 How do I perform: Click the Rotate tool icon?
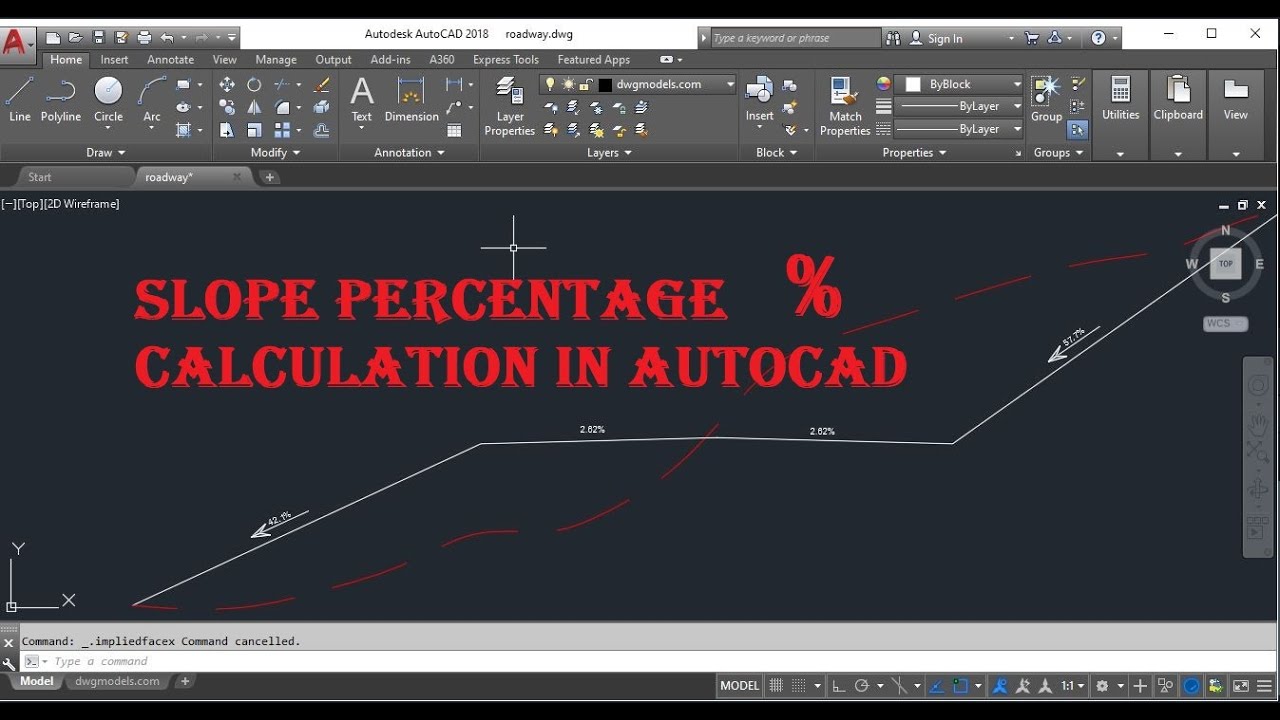(254, 85)
